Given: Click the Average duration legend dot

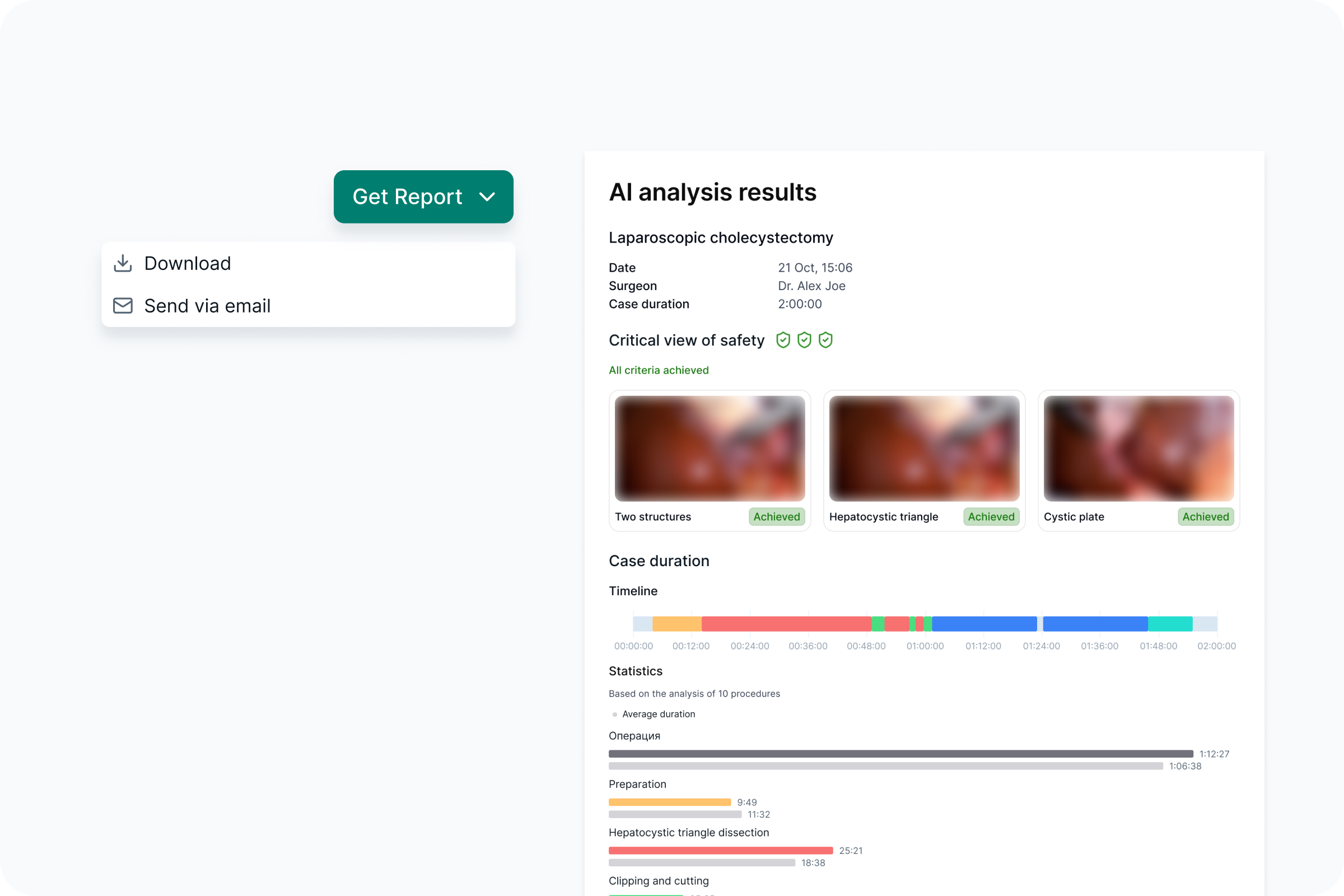Looking at the screenshot, I should tap(615, 715).
